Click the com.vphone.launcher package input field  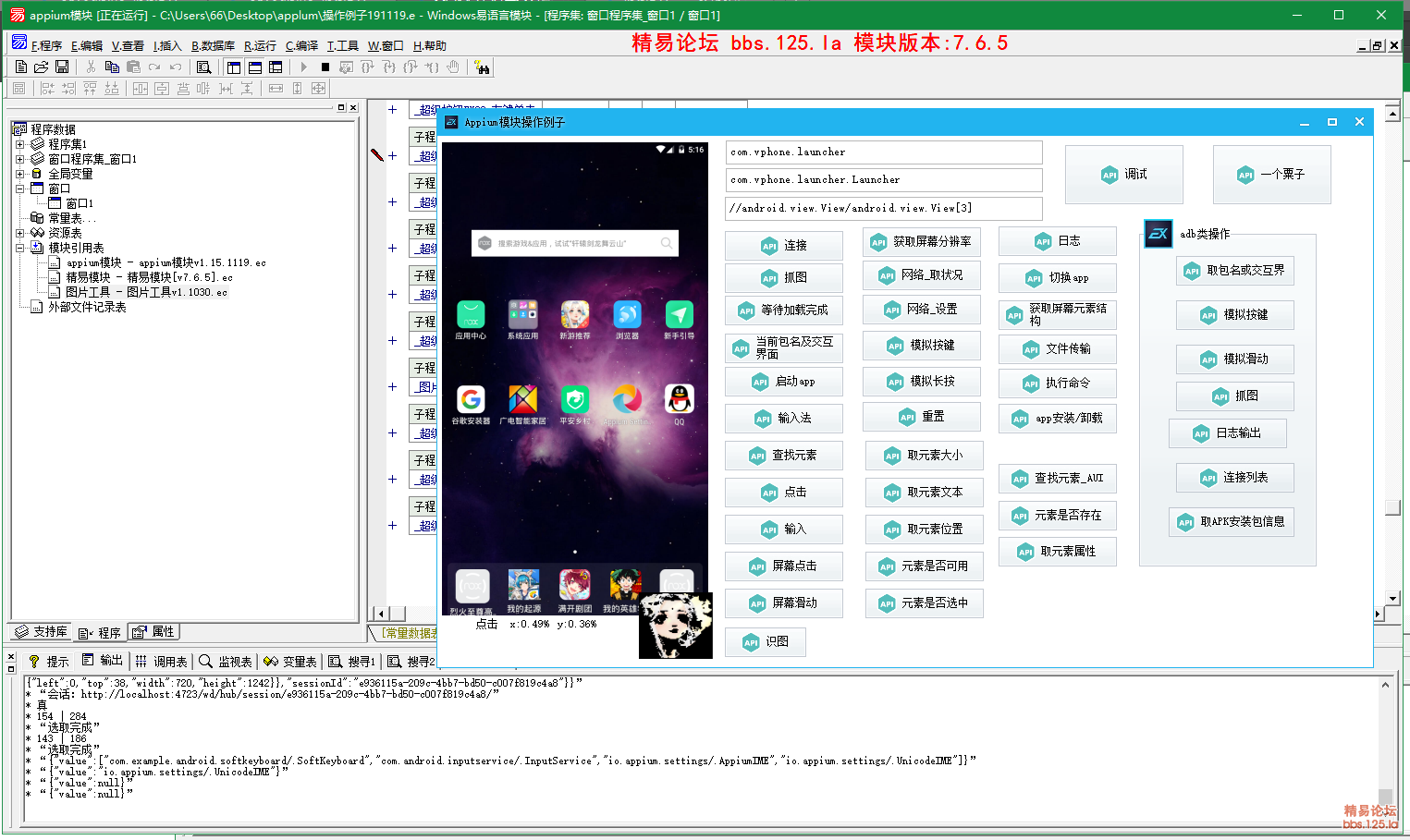[884, 152]
